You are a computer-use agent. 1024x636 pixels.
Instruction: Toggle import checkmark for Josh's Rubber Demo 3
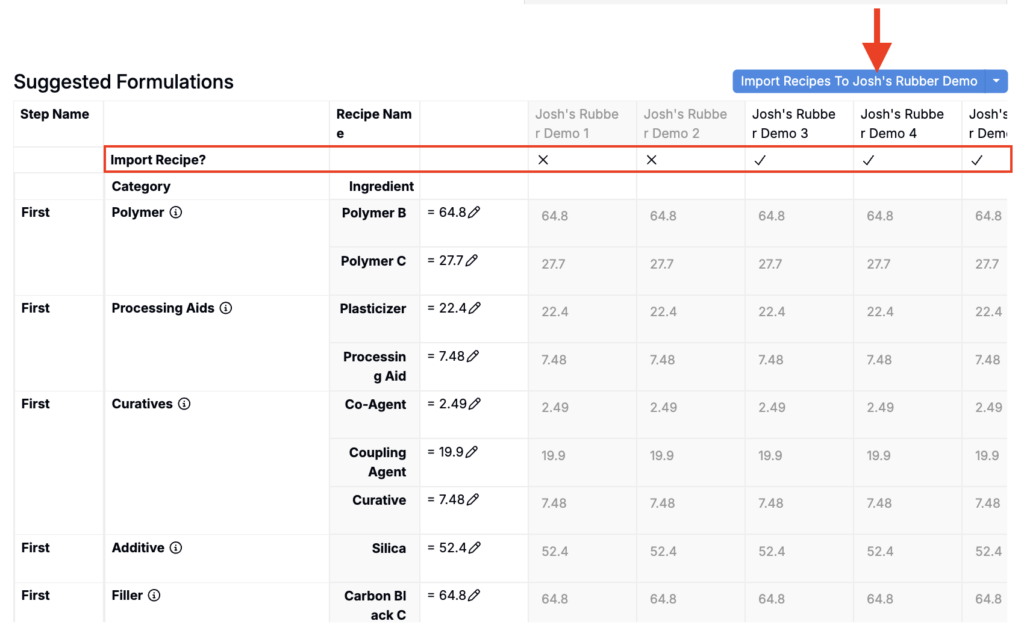coord(760,160)
